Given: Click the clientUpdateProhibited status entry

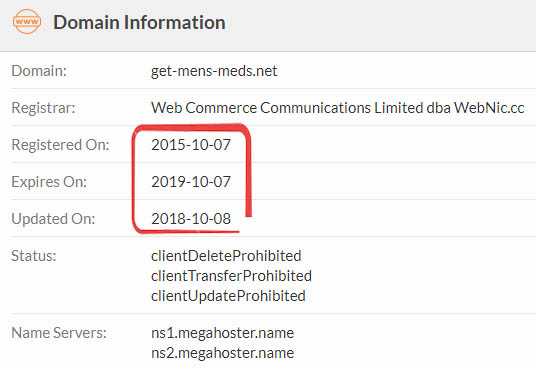Looking at the screenshot, I should 228,296.
